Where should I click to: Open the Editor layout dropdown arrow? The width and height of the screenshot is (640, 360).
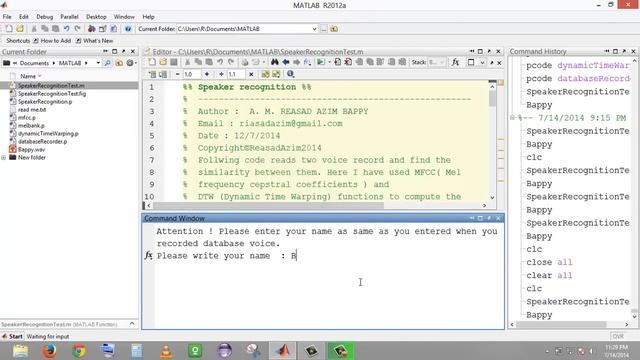[x=482, y=62]
